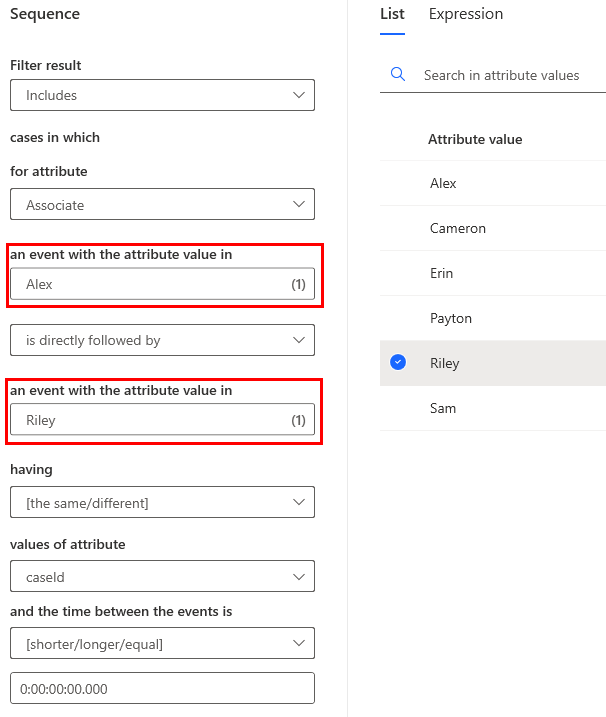Select the List tab
The height and width of the screenshot is (717, 606).
coord(392,14)
